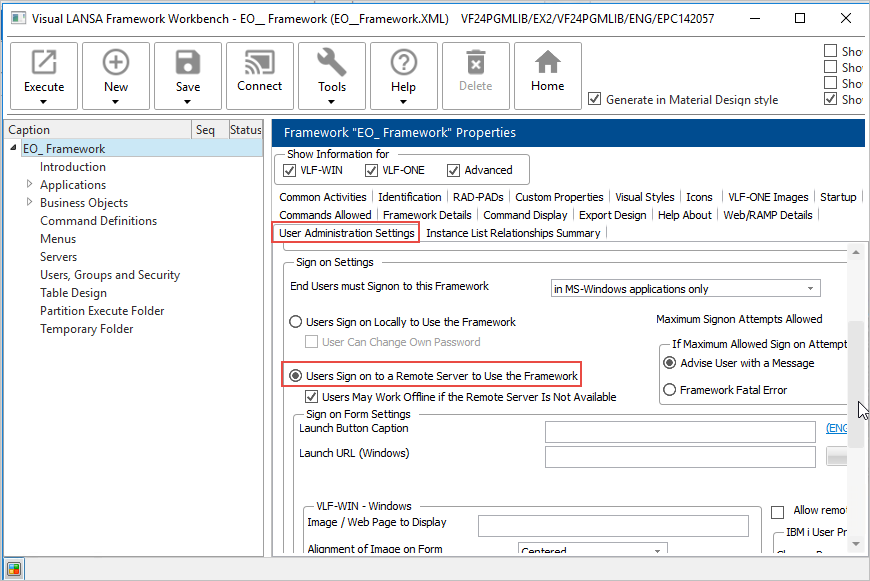Toggle the VLF-WIN checkbox
Viewport: 870px width, 581px height.
point(290,170)
